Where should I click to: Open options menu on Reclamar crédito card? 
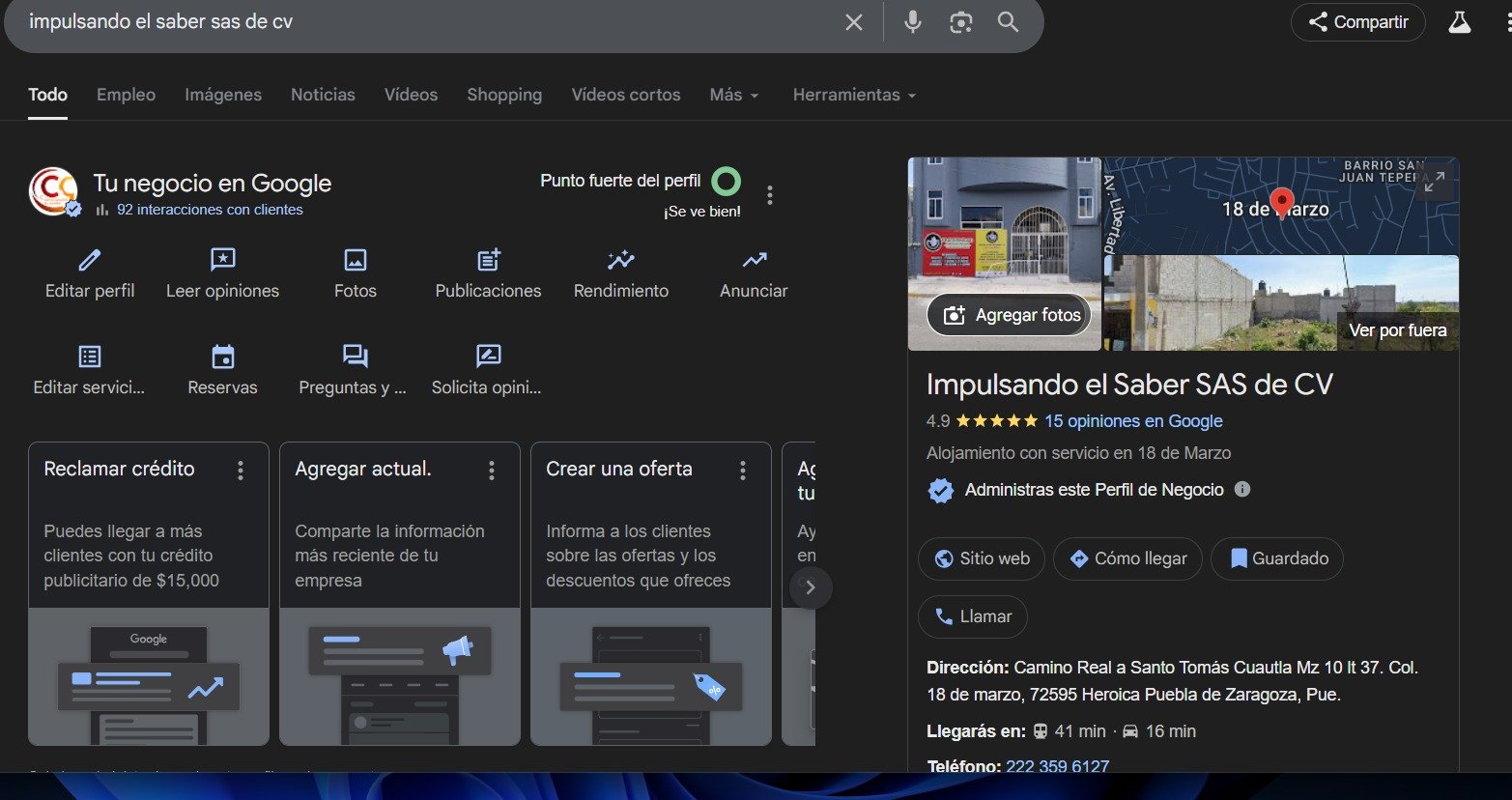pyautogui.click(x=241, y=471)
